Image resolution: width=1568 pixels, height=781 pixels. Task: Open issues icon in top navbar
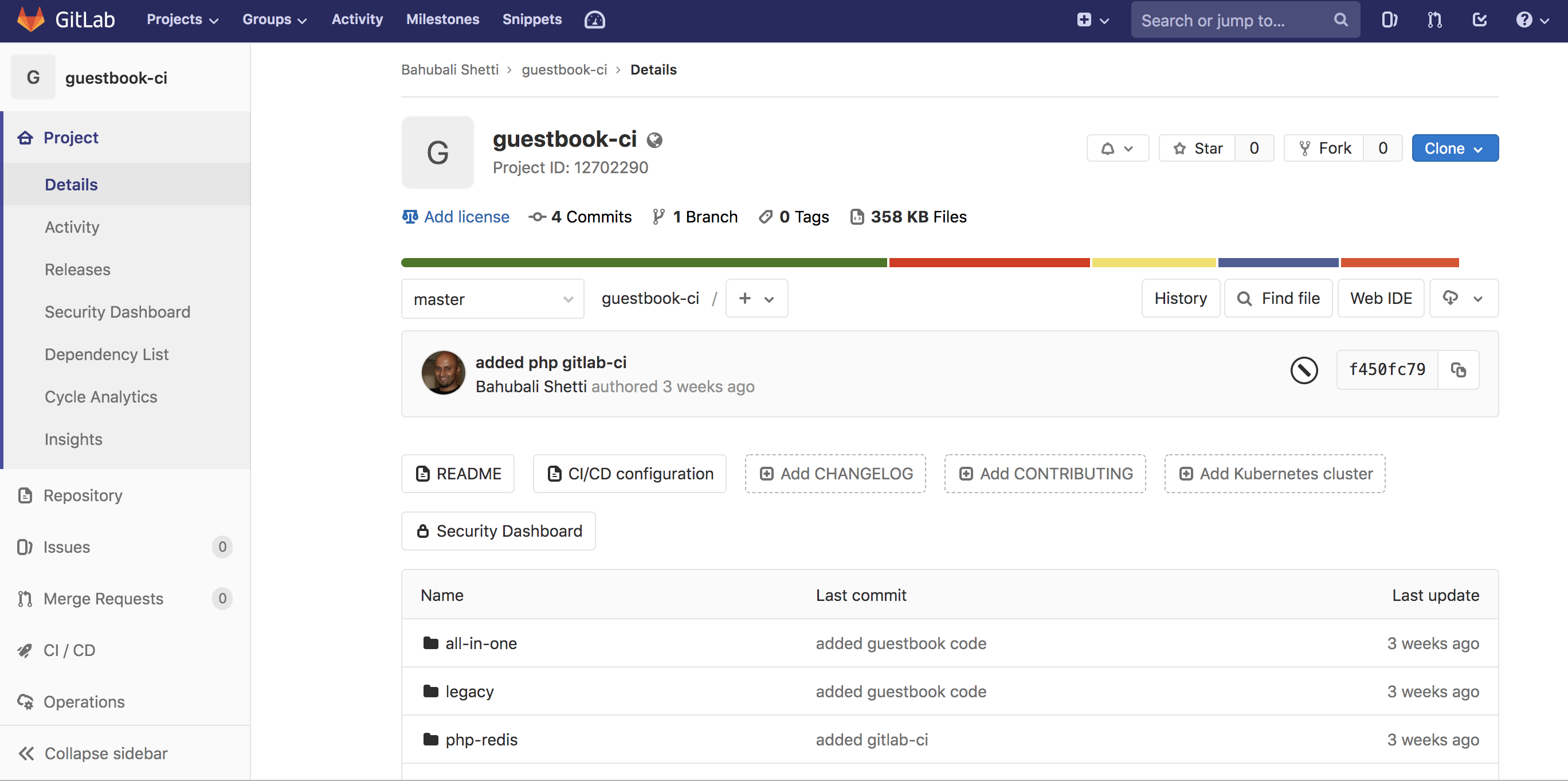[1389, 20]
